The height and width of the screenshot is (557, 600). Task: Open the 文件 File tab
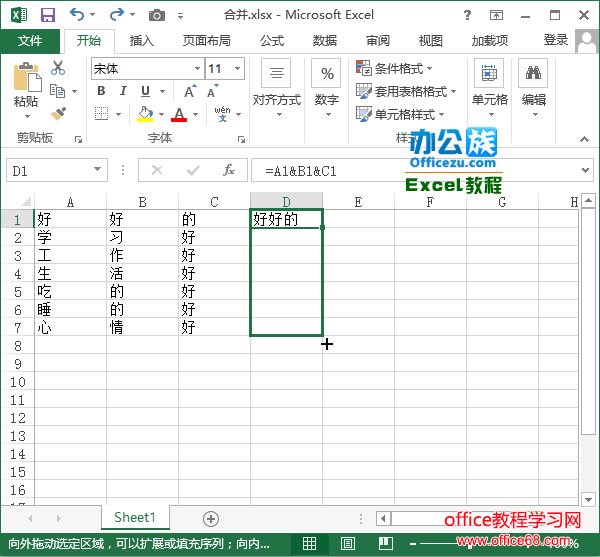coord(30,41)
